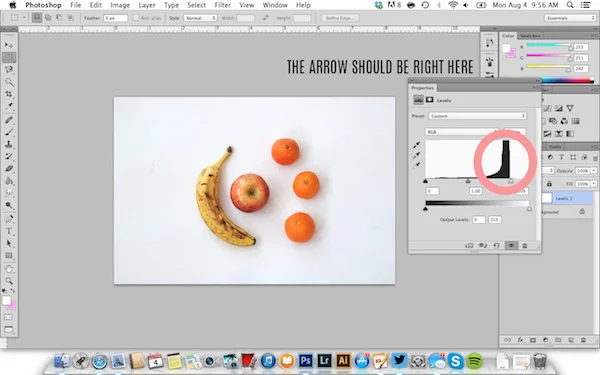
Task: Select the Eyedropper tool in toolbox
Action: 8,106
